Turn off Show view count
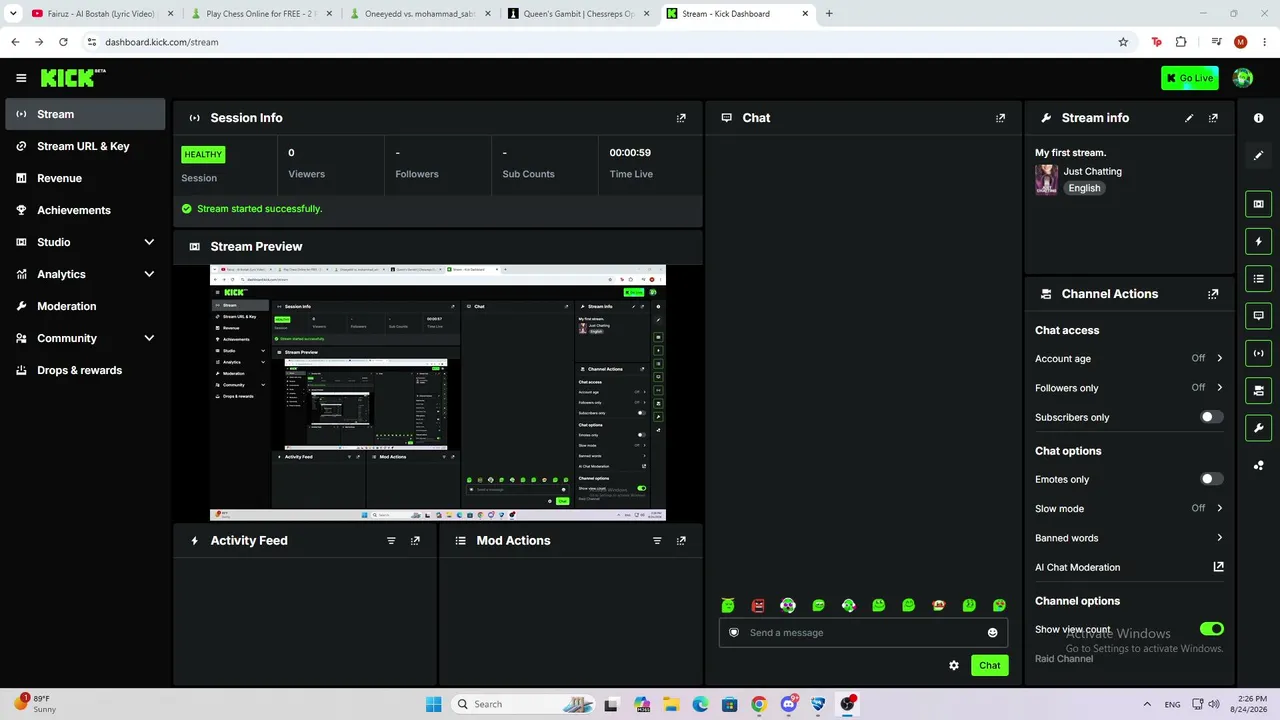 point(1211,629)
